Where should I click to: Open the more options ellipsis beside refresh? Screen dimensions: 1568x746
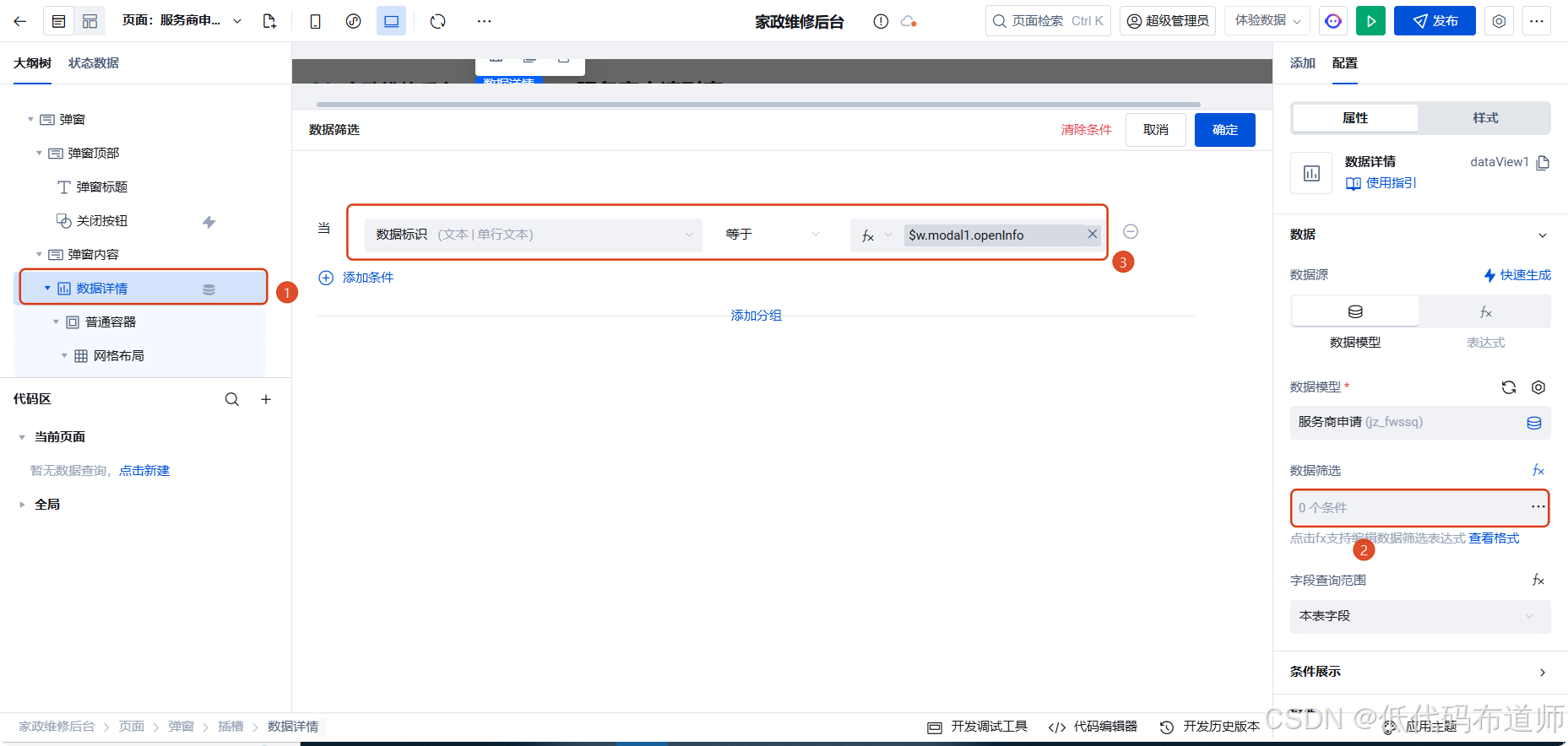484,21
